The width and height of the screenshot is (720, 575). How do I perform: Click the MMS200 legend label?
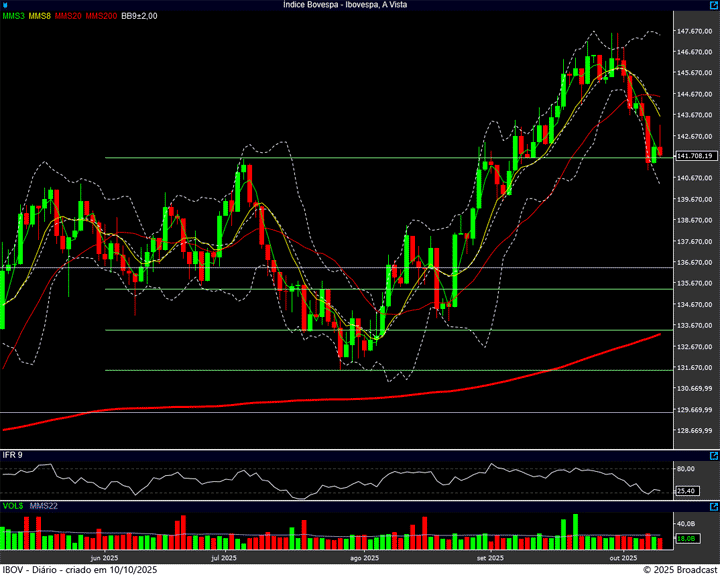tap(100, 17)
